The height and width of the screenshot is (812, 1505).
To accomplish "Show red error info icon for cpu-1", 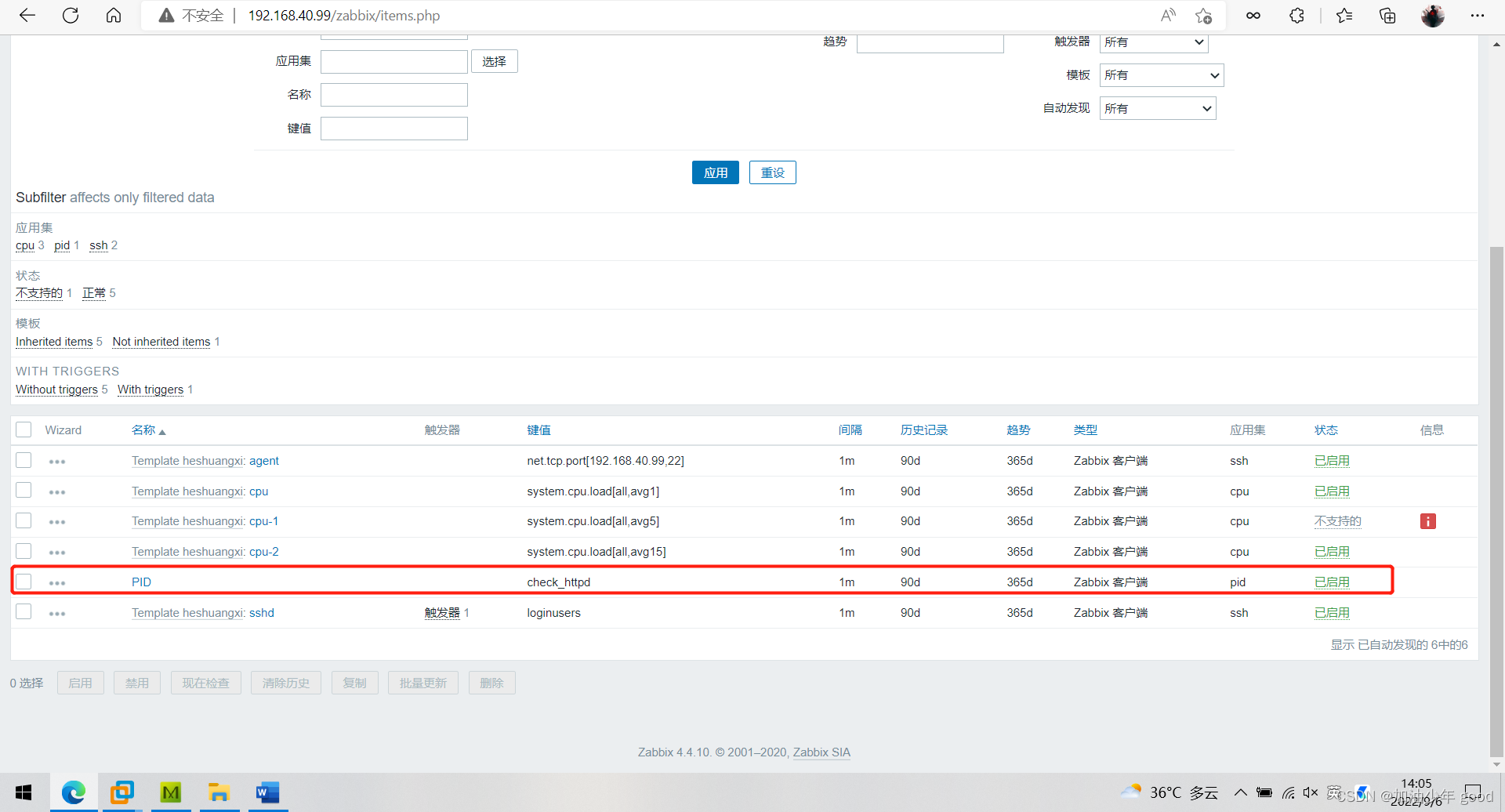I will point(1428,521).
